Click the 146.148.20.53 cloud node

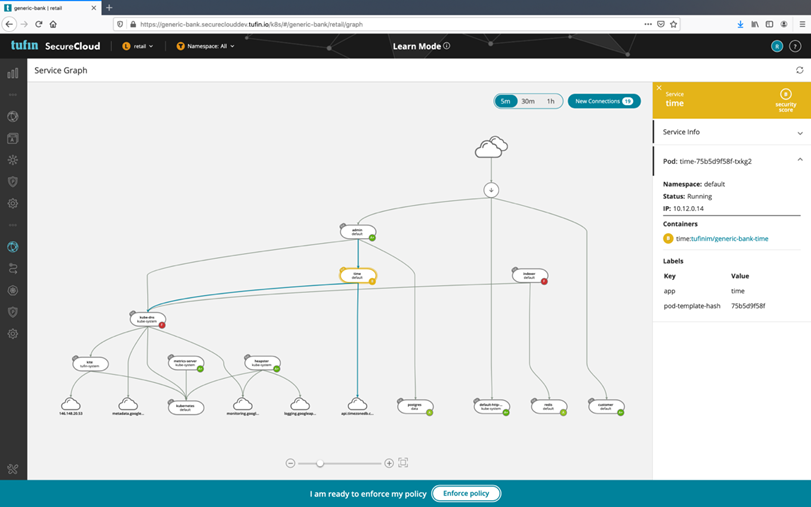pos(71,404)
